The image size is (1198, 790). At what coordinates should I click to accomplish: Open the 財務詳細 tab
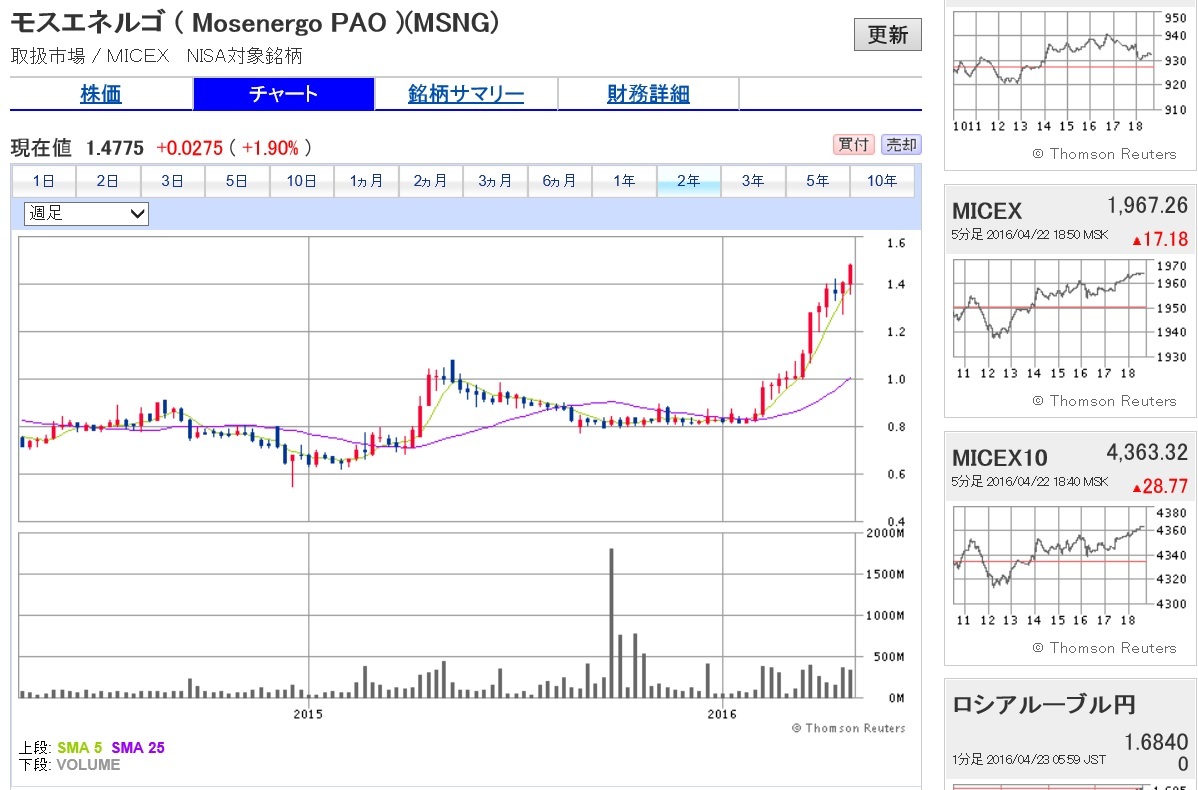[648, 94]
